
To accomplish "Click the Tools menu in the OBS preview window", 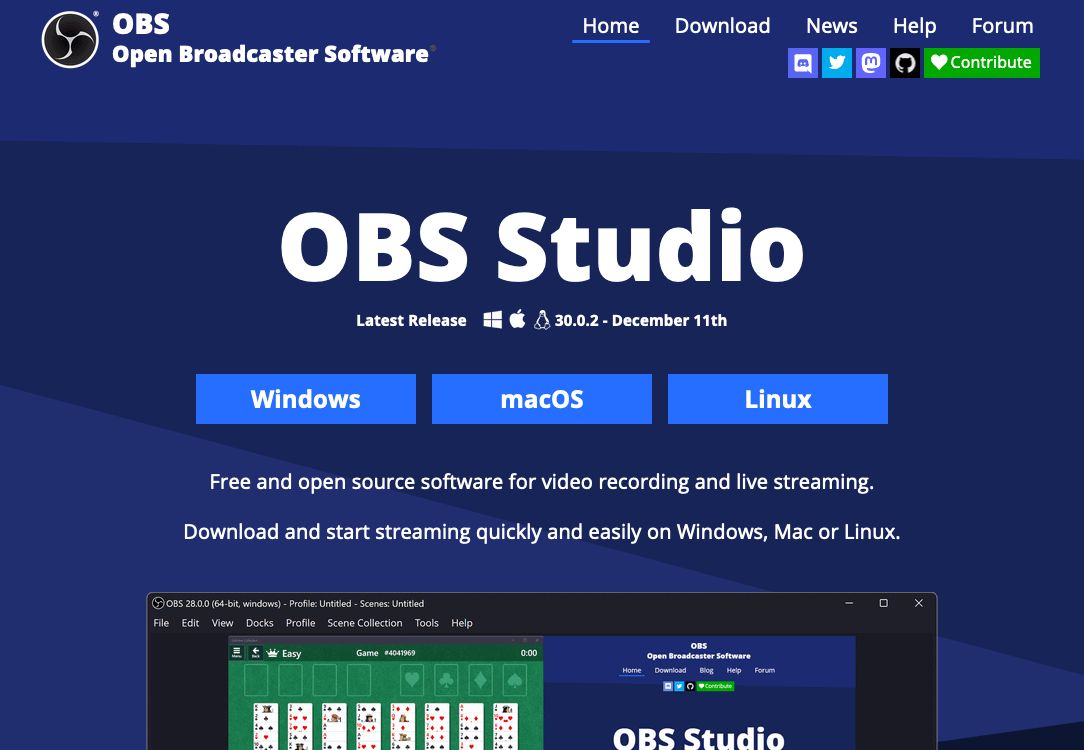I will [427, 623].
